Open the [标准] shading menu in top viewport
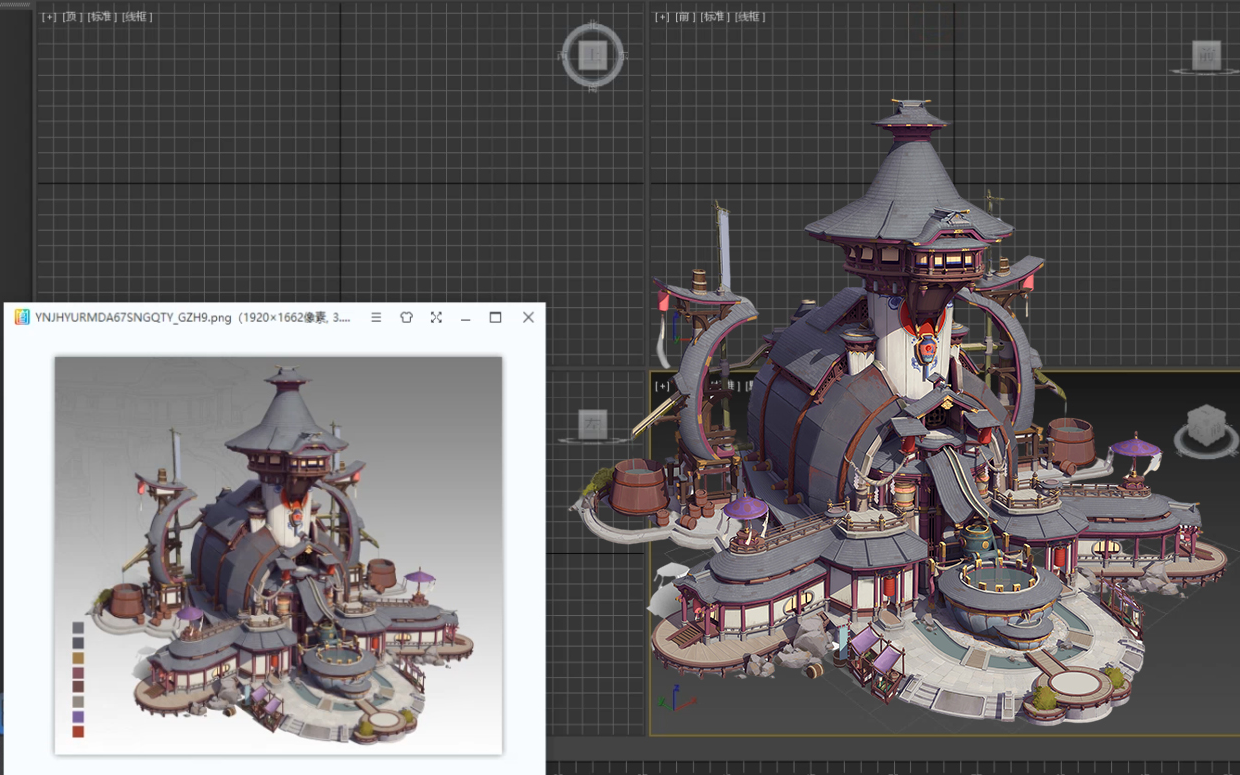Image resolution: width=1240 pixels, height=775 pixels. click(x=101, y=17)
